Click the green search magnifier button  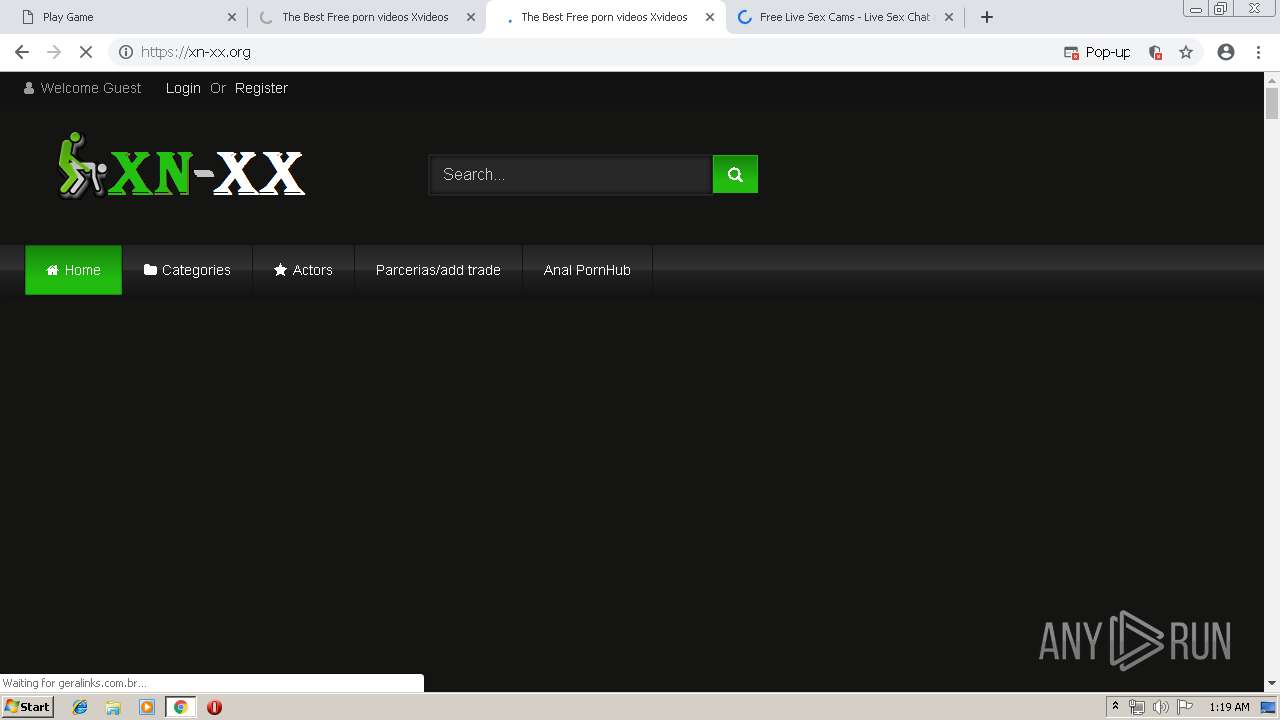(x=735, y=174)
